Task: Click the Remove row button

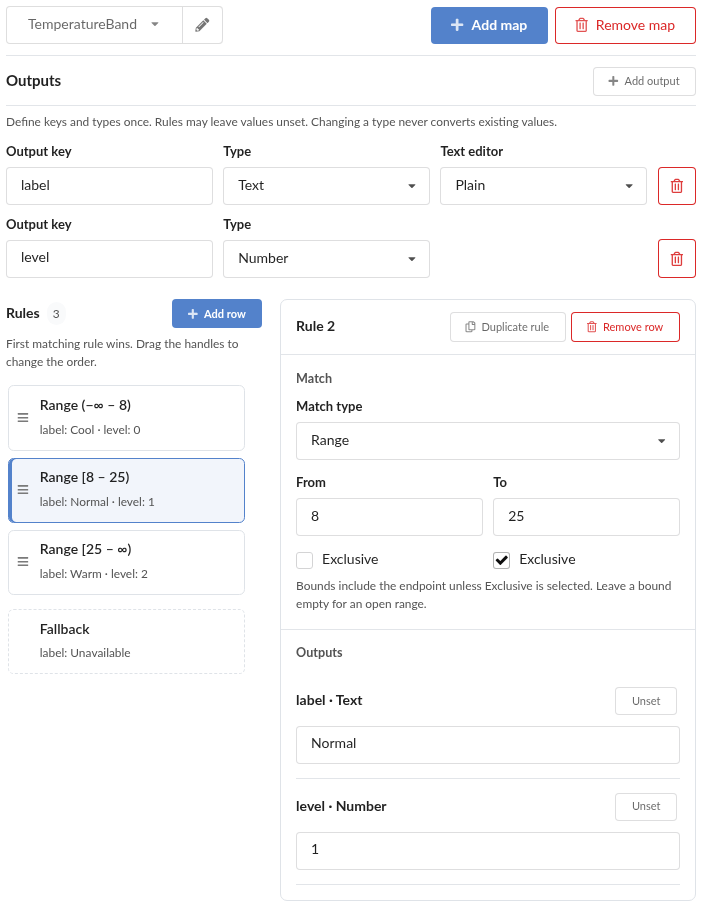Action: (x=625, y=327)
